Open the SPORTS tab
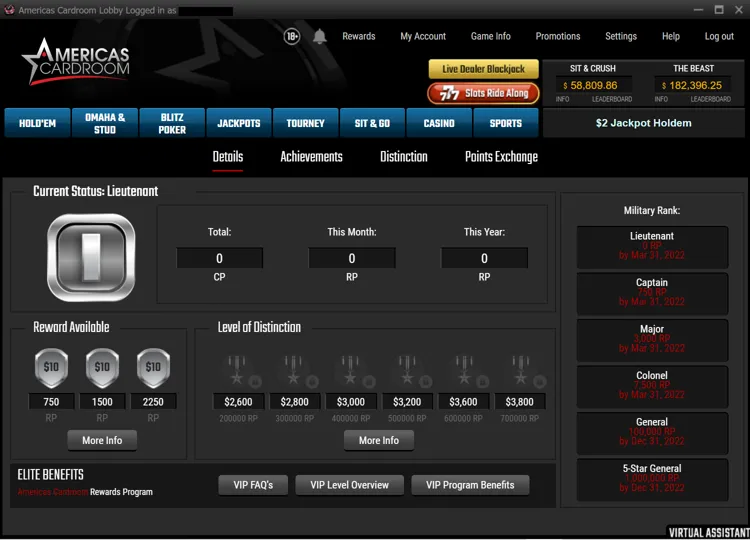This screenshot has height=540, width=750. (x=506, y=123)
